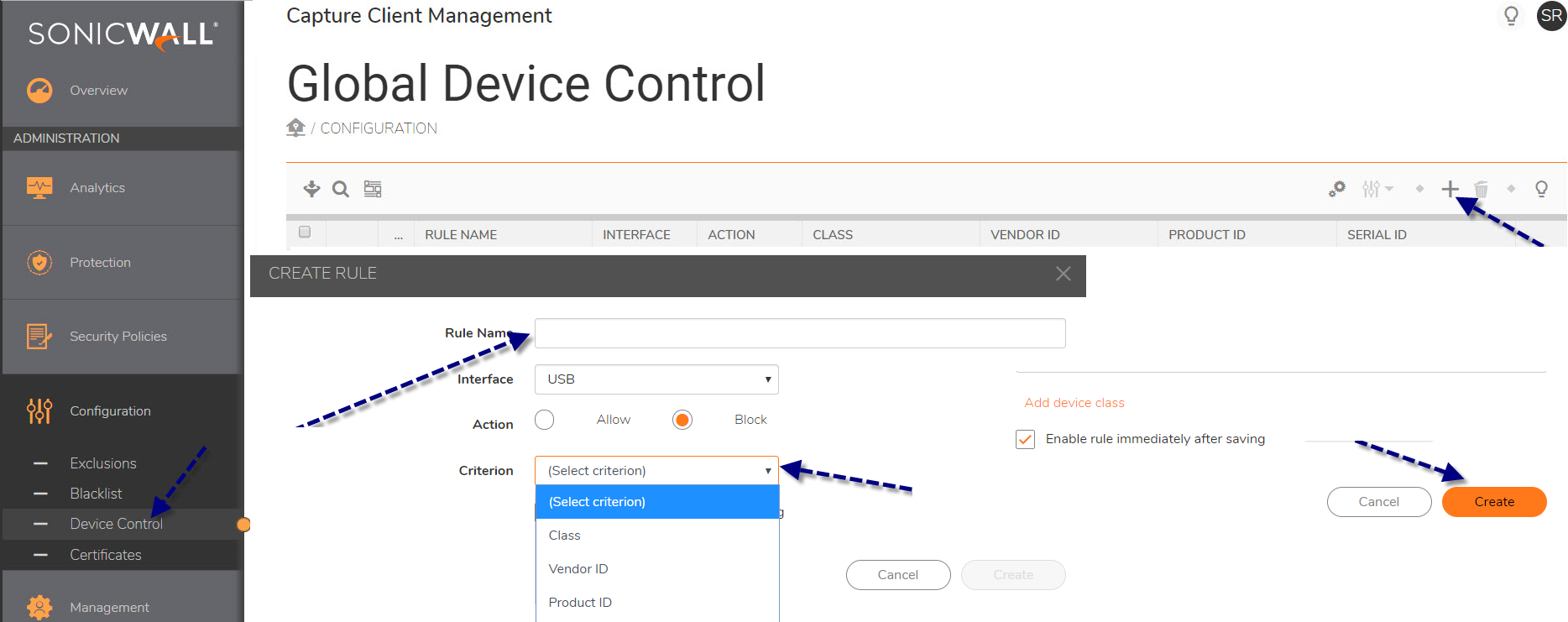
Task: Open the Analytics sidebar icon
Action: click(39, 188)
